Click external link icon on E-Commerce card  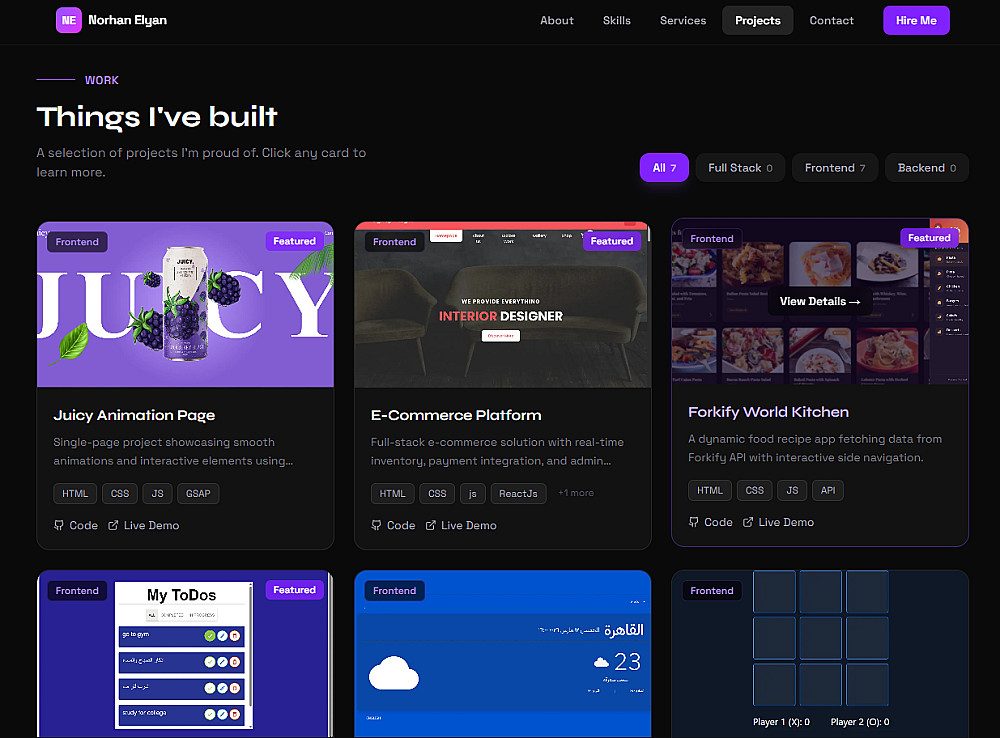(430, 526)
